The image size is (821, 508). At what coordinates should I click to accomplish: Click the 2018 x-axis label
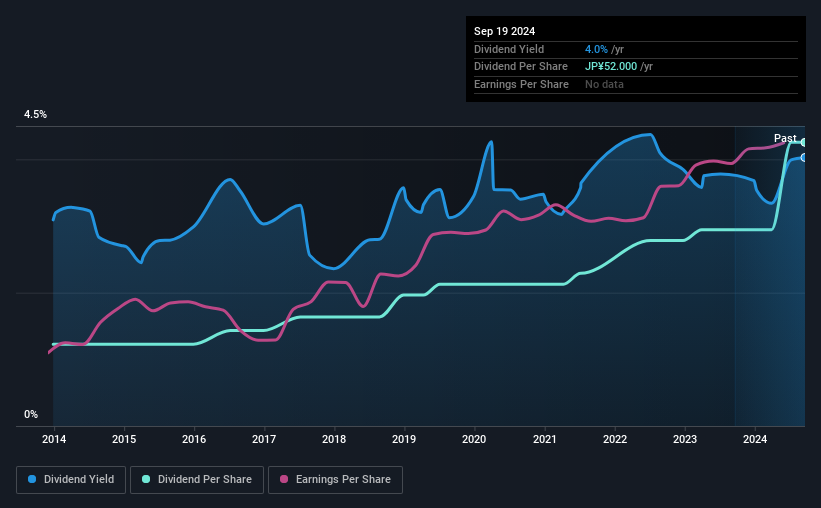point(334,439)
